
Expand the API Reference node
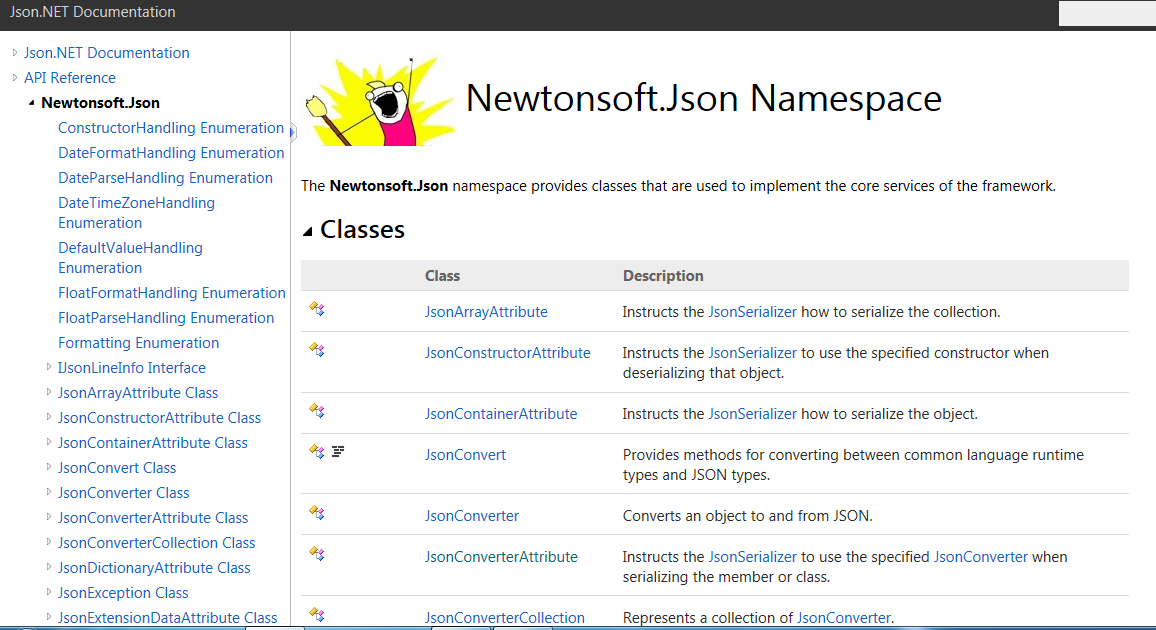[14, 77]
